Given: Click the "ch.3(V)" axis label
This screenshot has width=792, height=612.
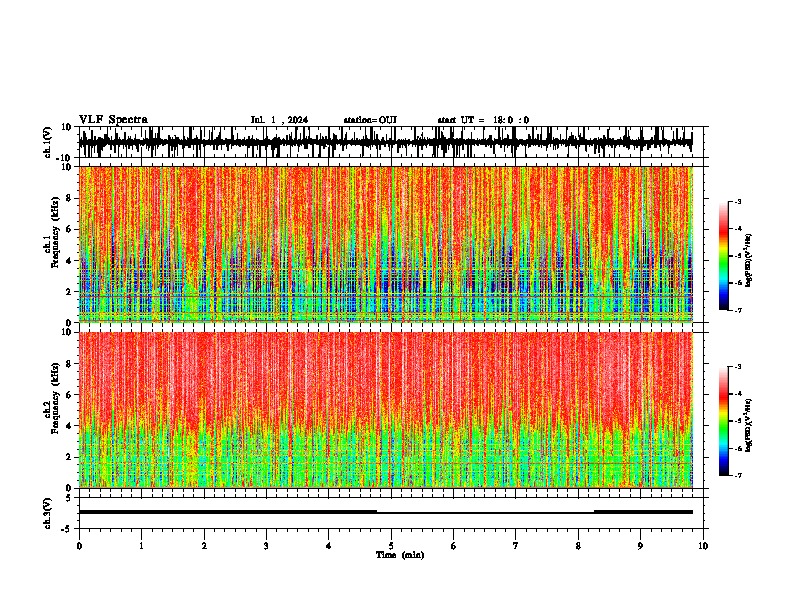Looking at the screenshot, I should click(48, 513).
